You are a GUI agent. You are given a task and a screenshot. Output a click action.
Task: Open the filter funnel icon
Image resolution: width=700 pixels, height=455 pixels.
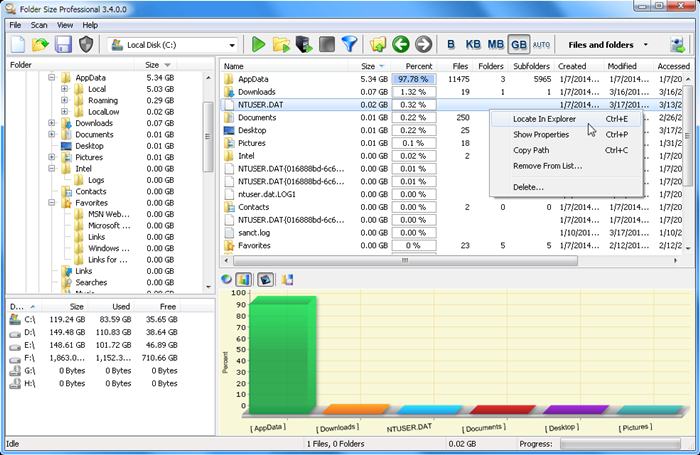click(x=350, y=45)
